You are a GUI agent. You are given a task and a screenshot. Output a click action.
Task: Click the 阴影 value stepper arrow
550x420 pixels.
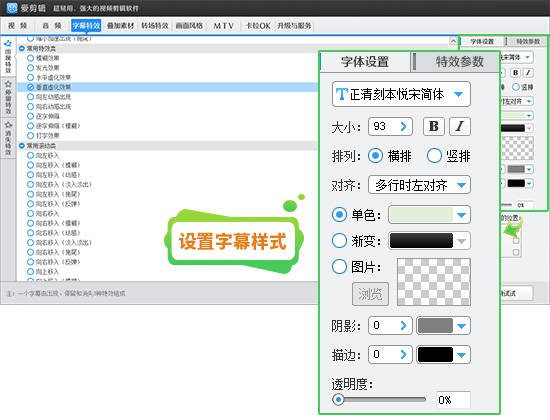pyautogui.click(x=403, y=326)
